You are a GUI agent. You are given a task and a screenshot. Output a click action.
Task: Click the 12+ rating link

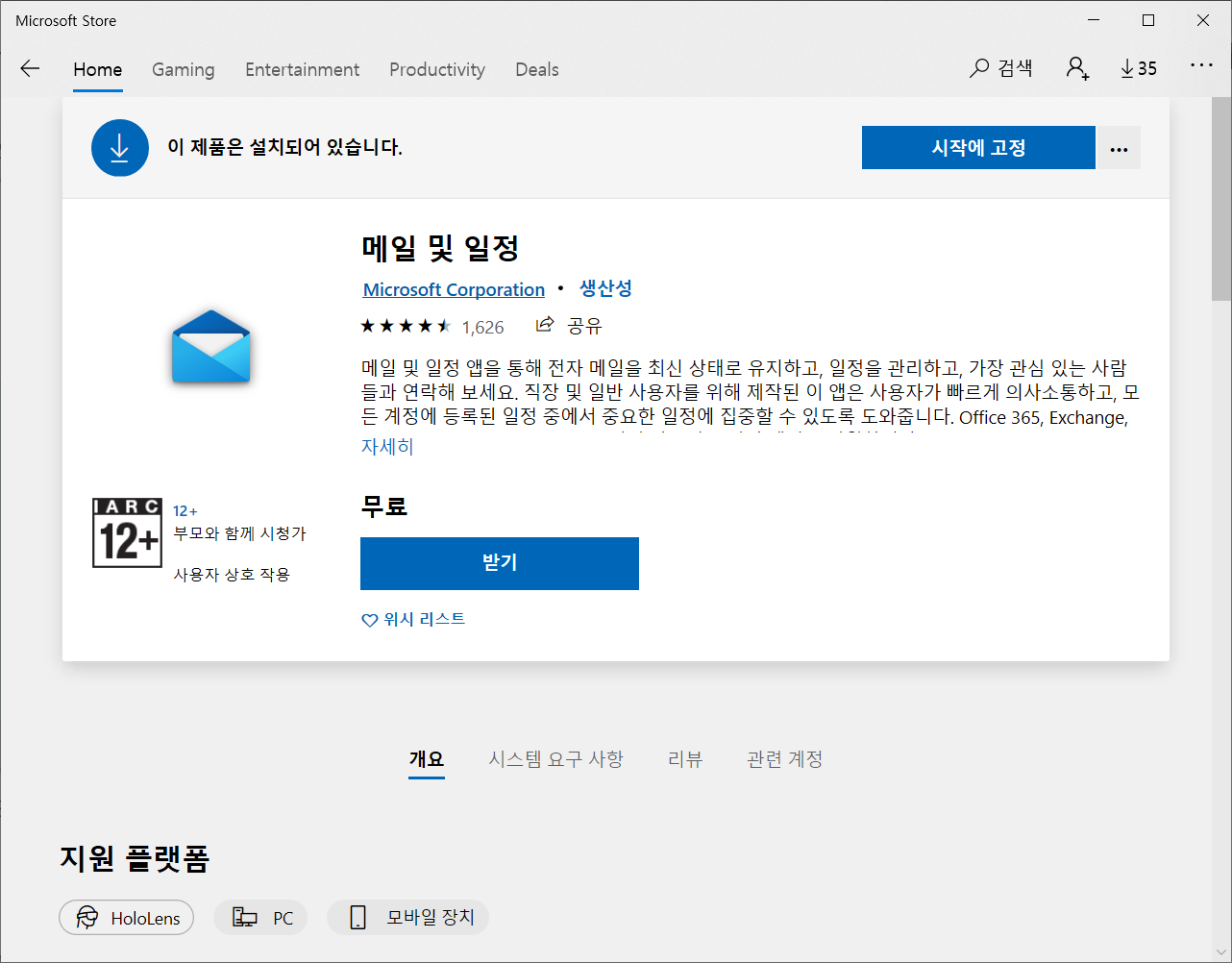[x=185, y=511]
